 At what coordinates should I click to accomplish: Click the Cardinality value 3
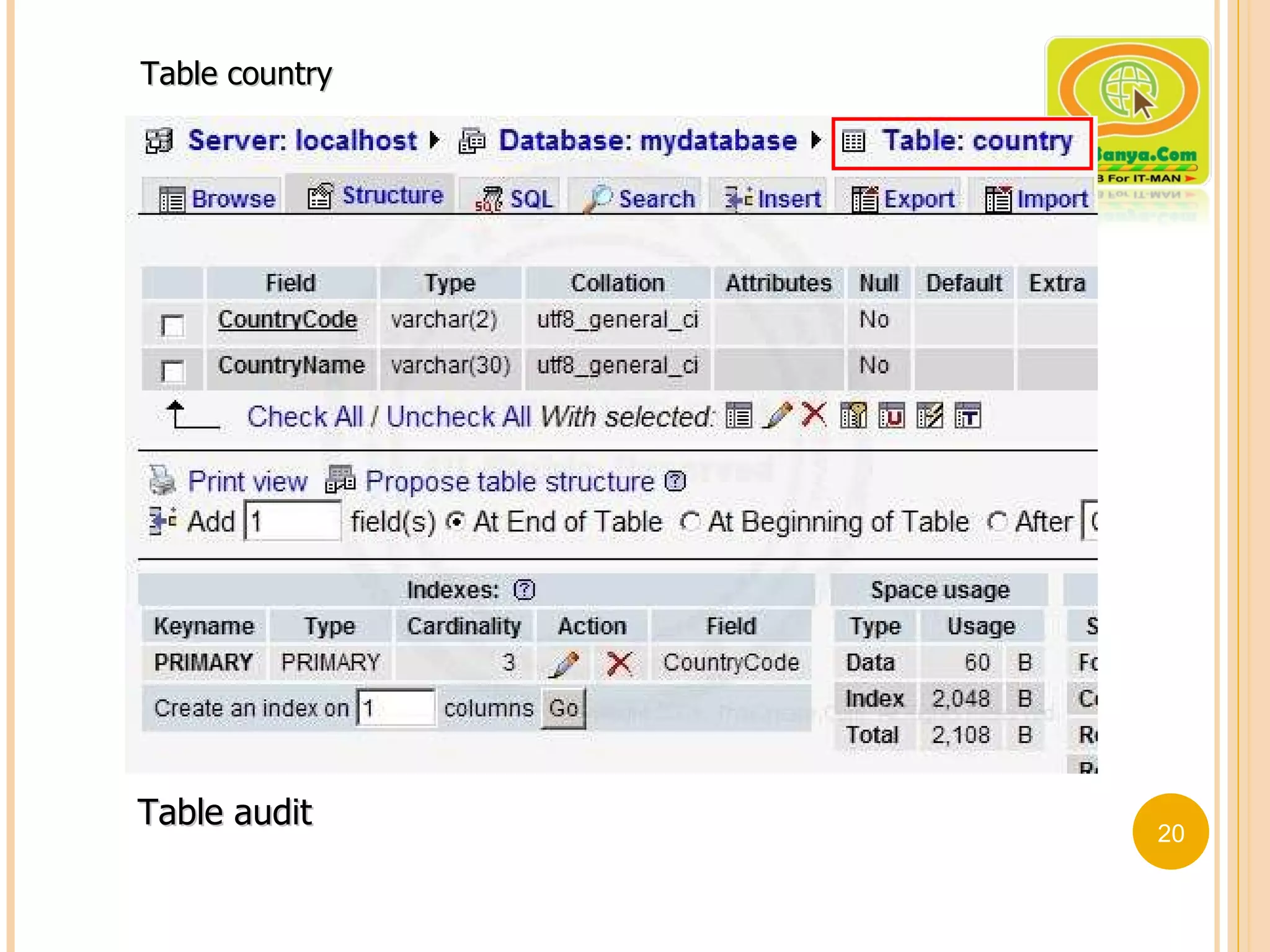pos(508,663)
